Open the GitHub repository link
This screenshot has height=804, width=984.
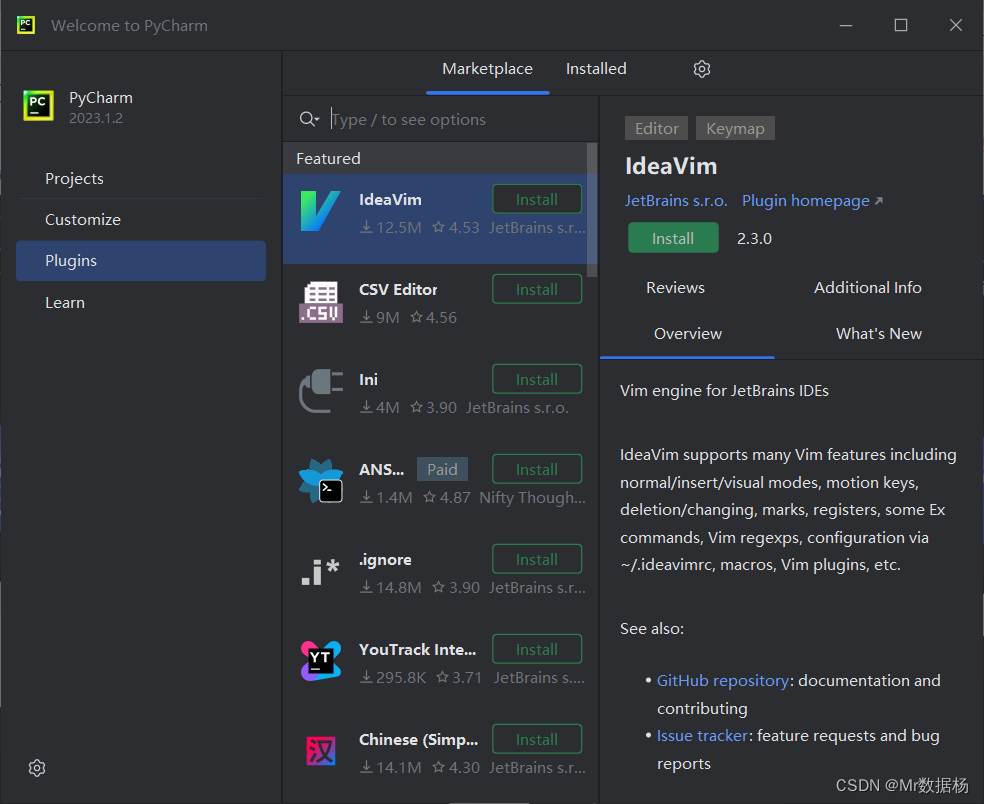tap(722, 680)
